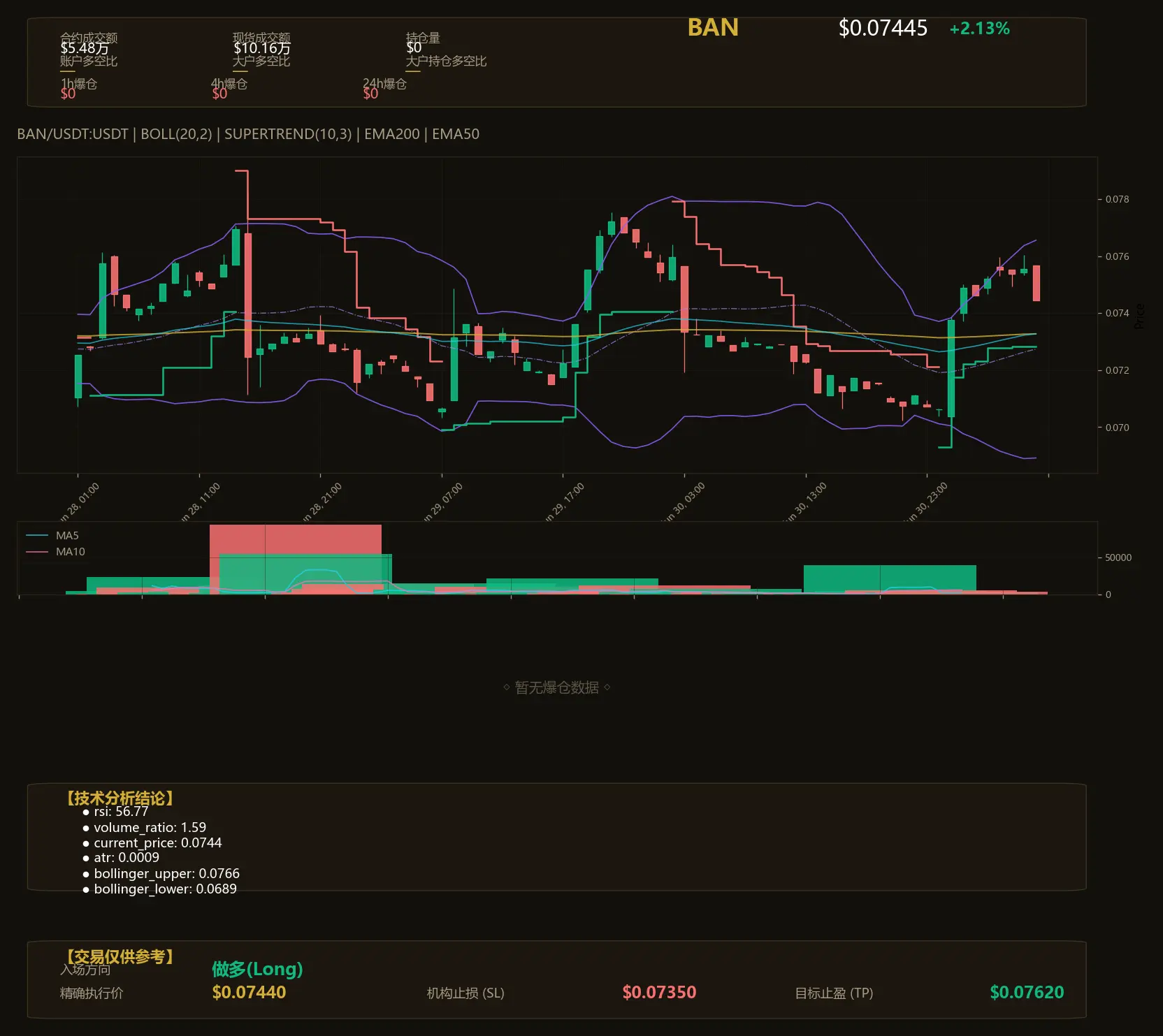Click the 账户多空比 label

[x=89, y=61]
